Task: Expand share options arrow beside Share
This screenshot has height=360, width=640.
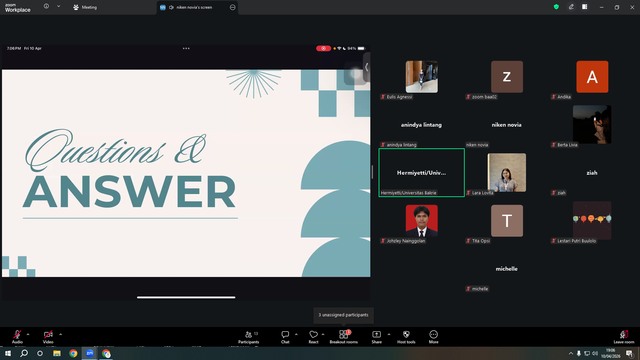Action: point(389,334)
